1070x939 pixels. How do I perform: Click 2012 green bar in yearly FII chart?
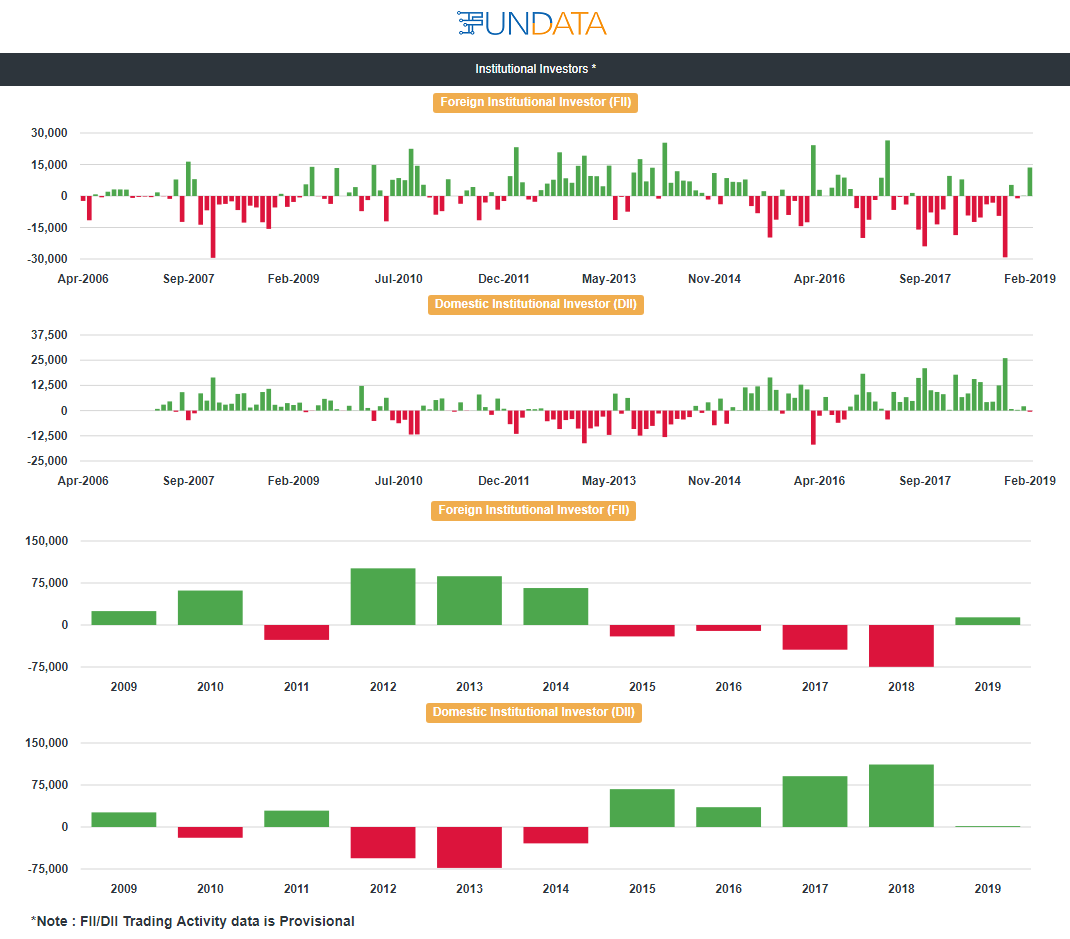pyautogui.click(x=383, y=596)
